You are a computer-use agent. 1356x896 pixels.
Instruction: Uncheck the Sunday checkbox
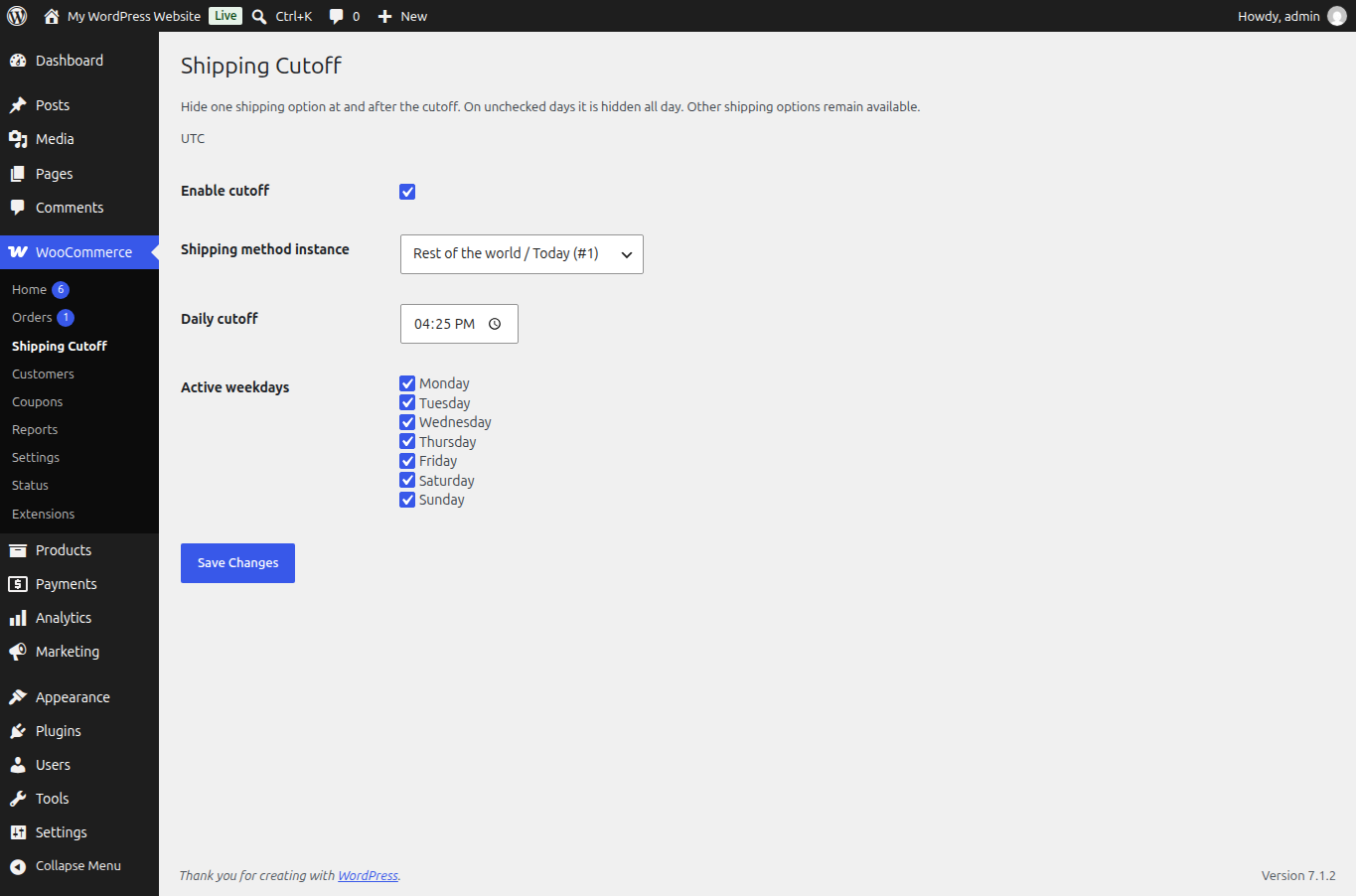(407, 500)
